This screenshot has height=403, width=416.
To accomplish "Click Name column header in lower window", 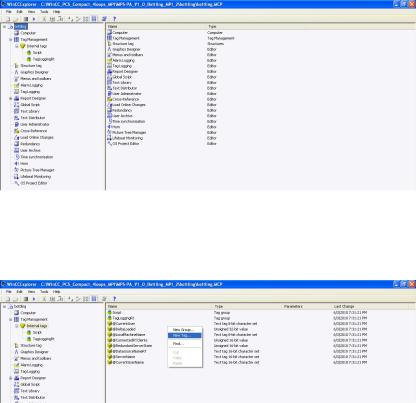I will click(159, 306).
